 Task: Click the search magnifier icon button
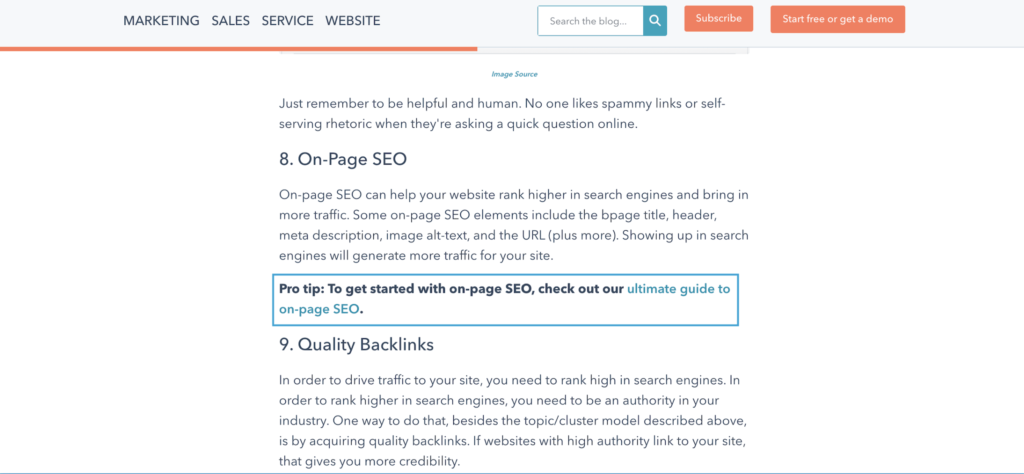click(655, 20)
